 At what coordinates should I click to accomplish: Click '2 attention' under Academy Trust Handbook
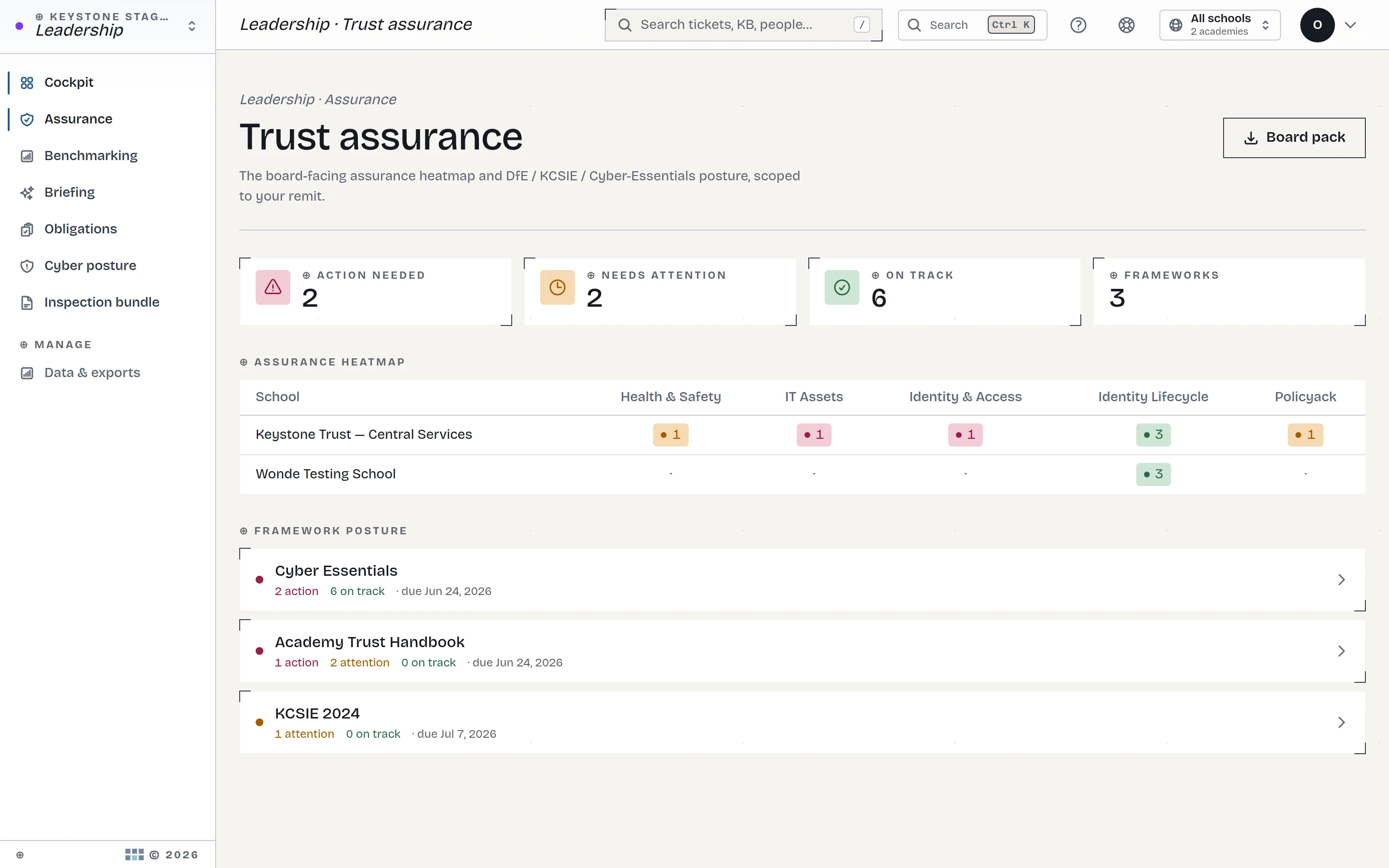360,663
